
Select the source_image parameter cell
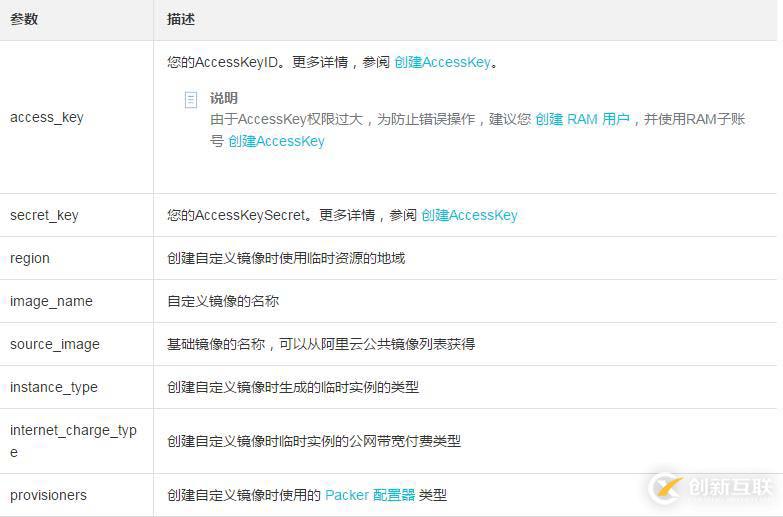click(55, 344)
